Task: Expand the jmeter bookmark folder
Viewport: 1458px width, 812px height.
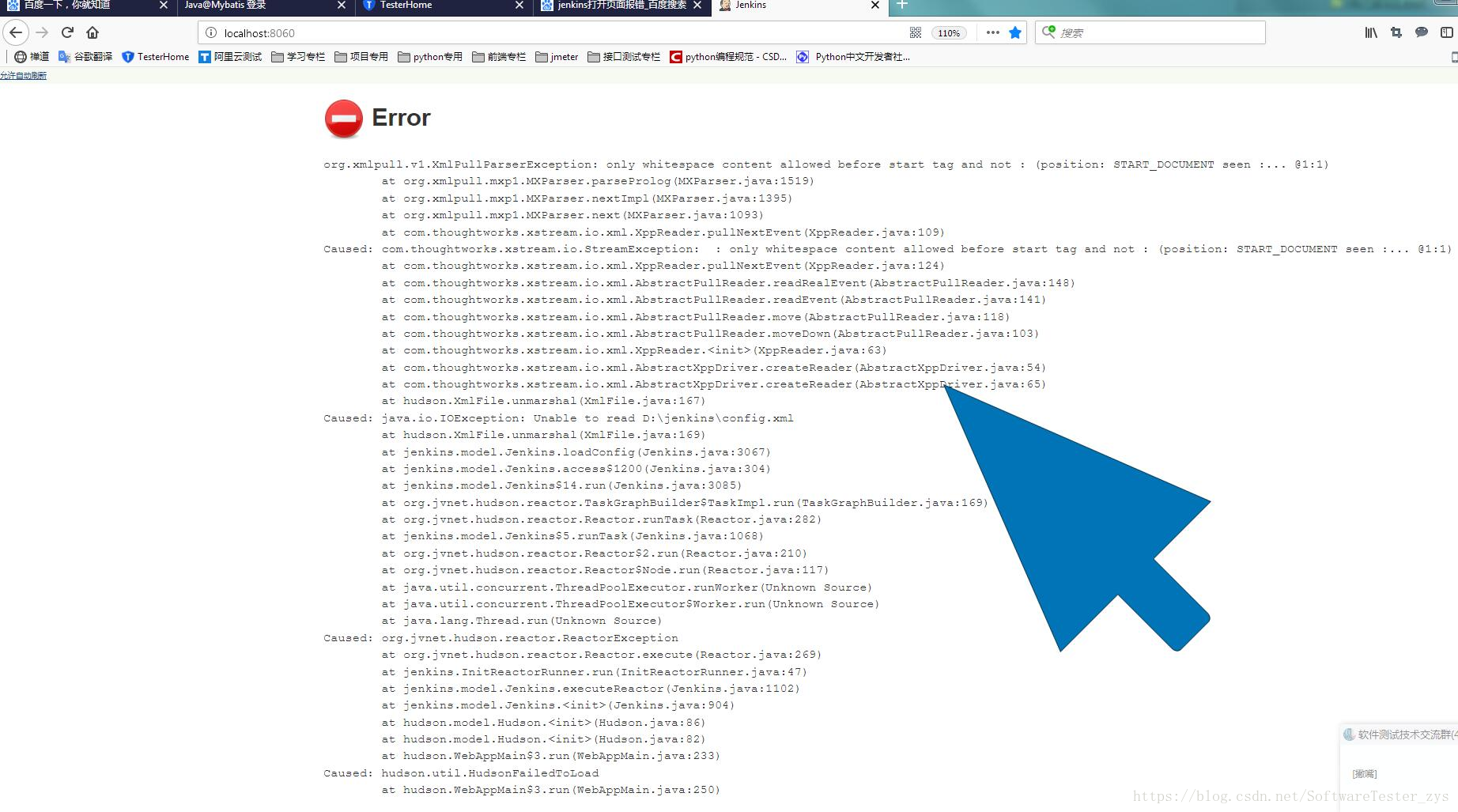Action: point(557,57)
